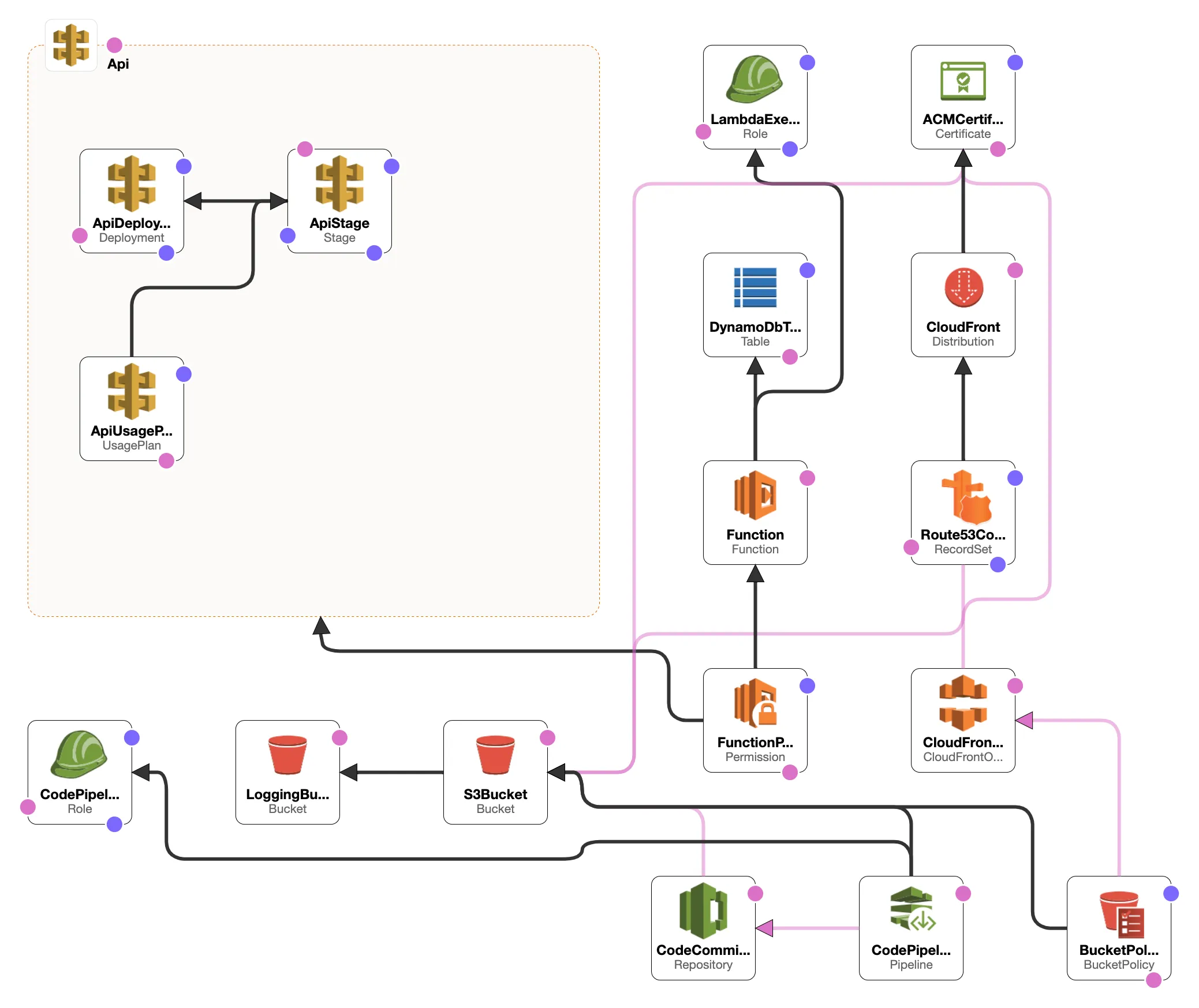This screenshot has width=1199, height=1008.
Task: Click the purple dot at FunctionPermission corner
Action: (807, 685)
